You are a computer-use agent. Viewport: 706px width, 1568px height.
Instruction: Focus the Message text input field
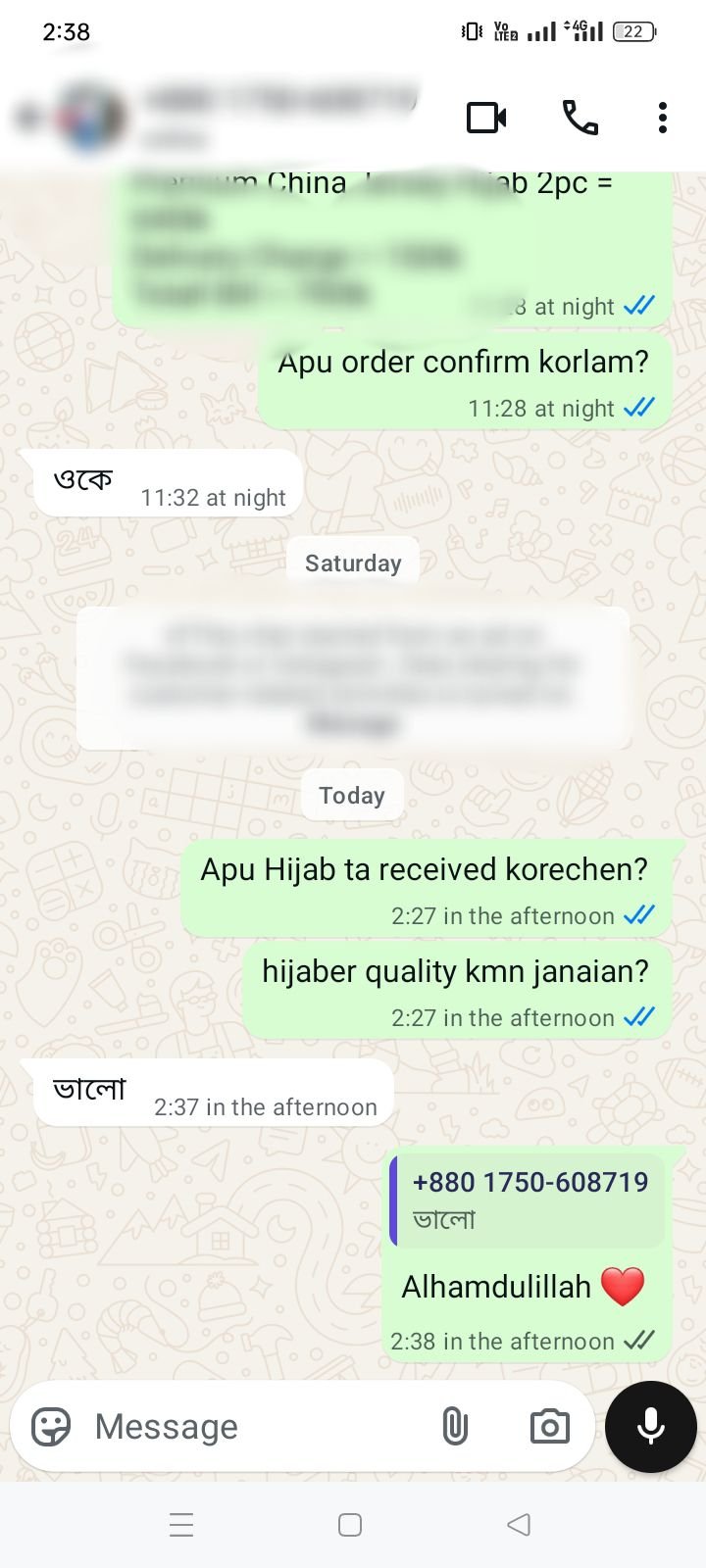pos(257,1427)
